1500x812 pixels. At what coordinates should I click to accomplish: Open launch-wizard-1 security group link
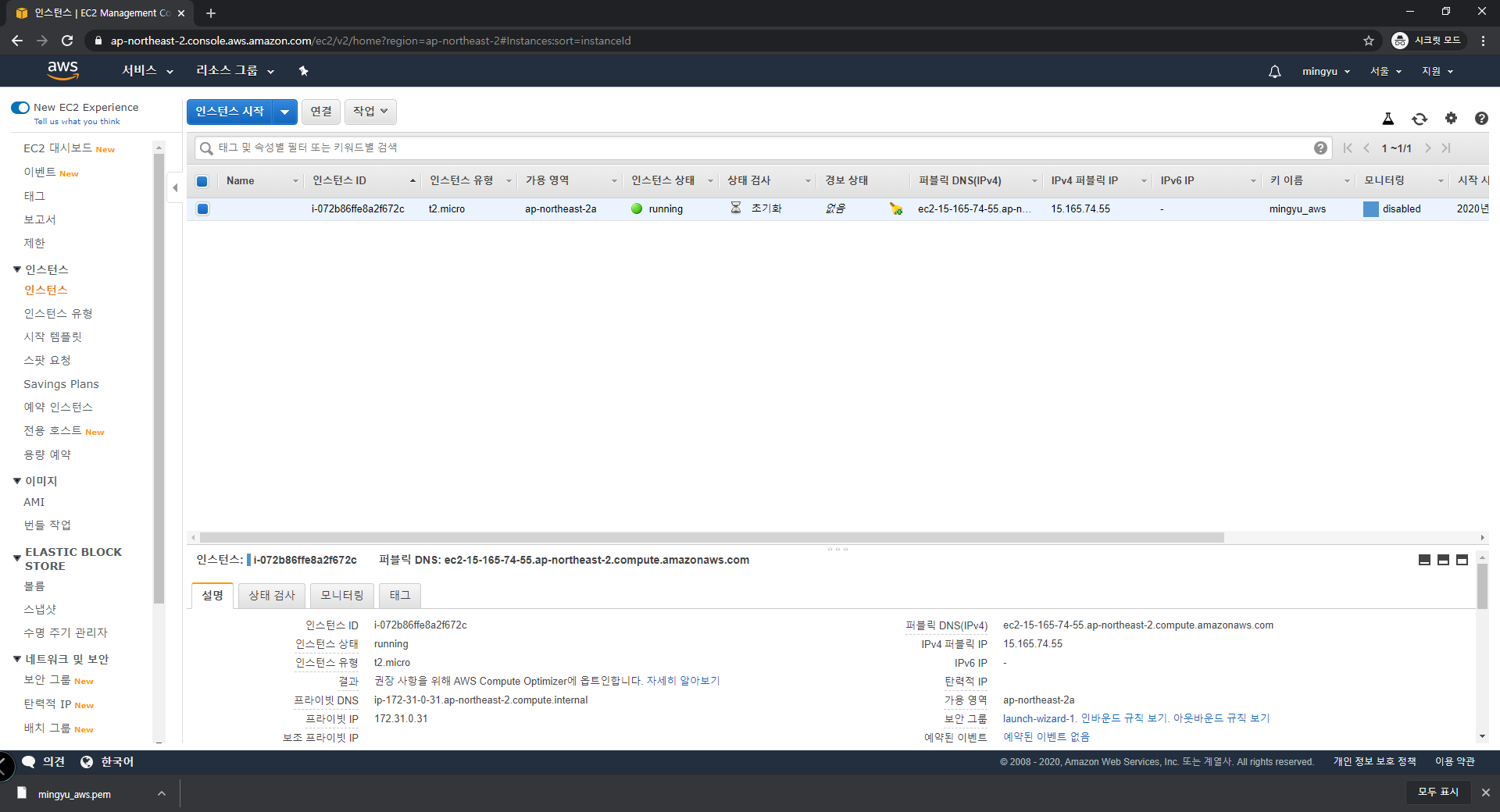(x=1039, y=718)
